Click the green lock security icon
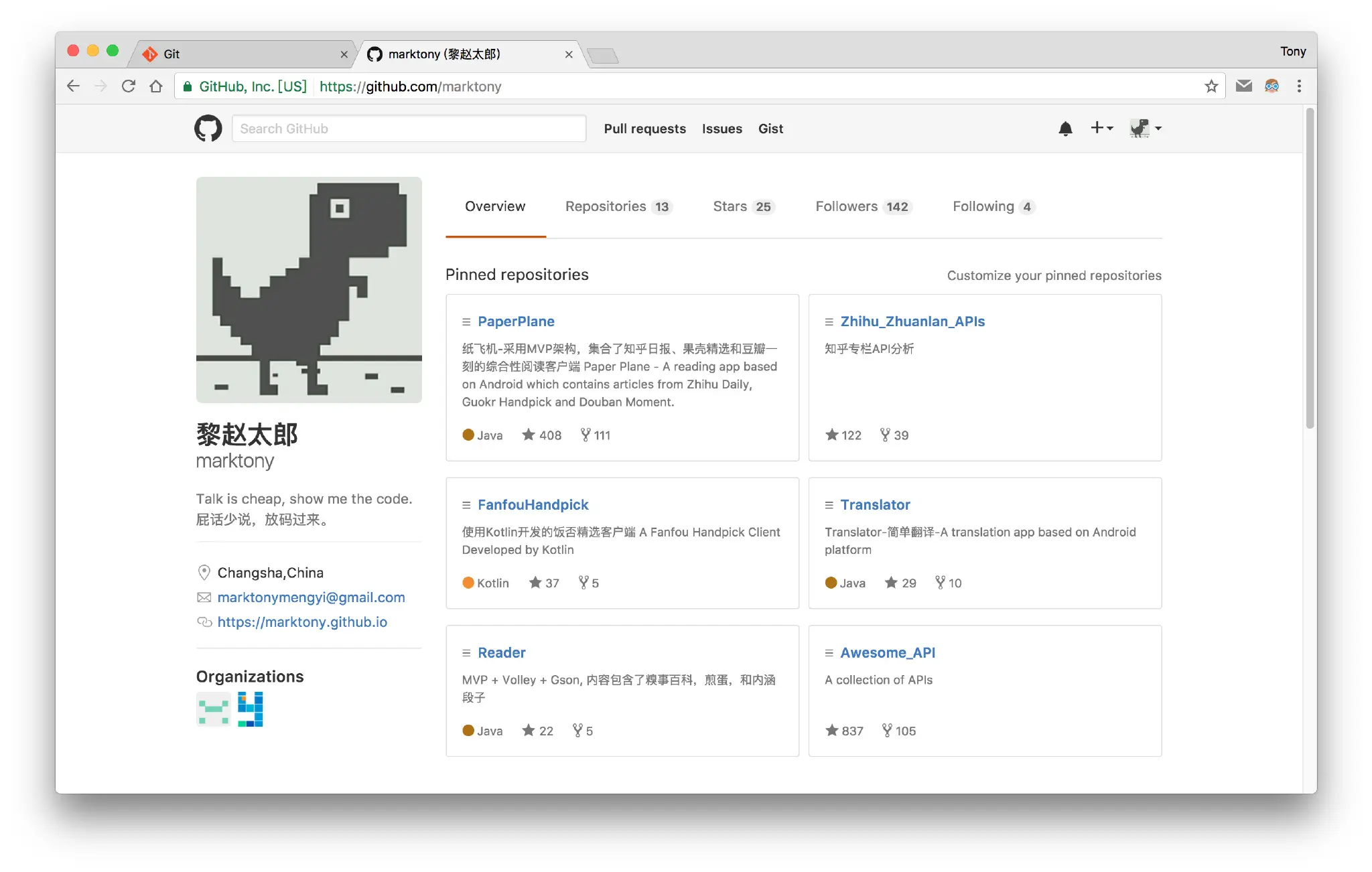Image resolution: width=1372 pixels, height=872 pixels. tap(188, 86)
